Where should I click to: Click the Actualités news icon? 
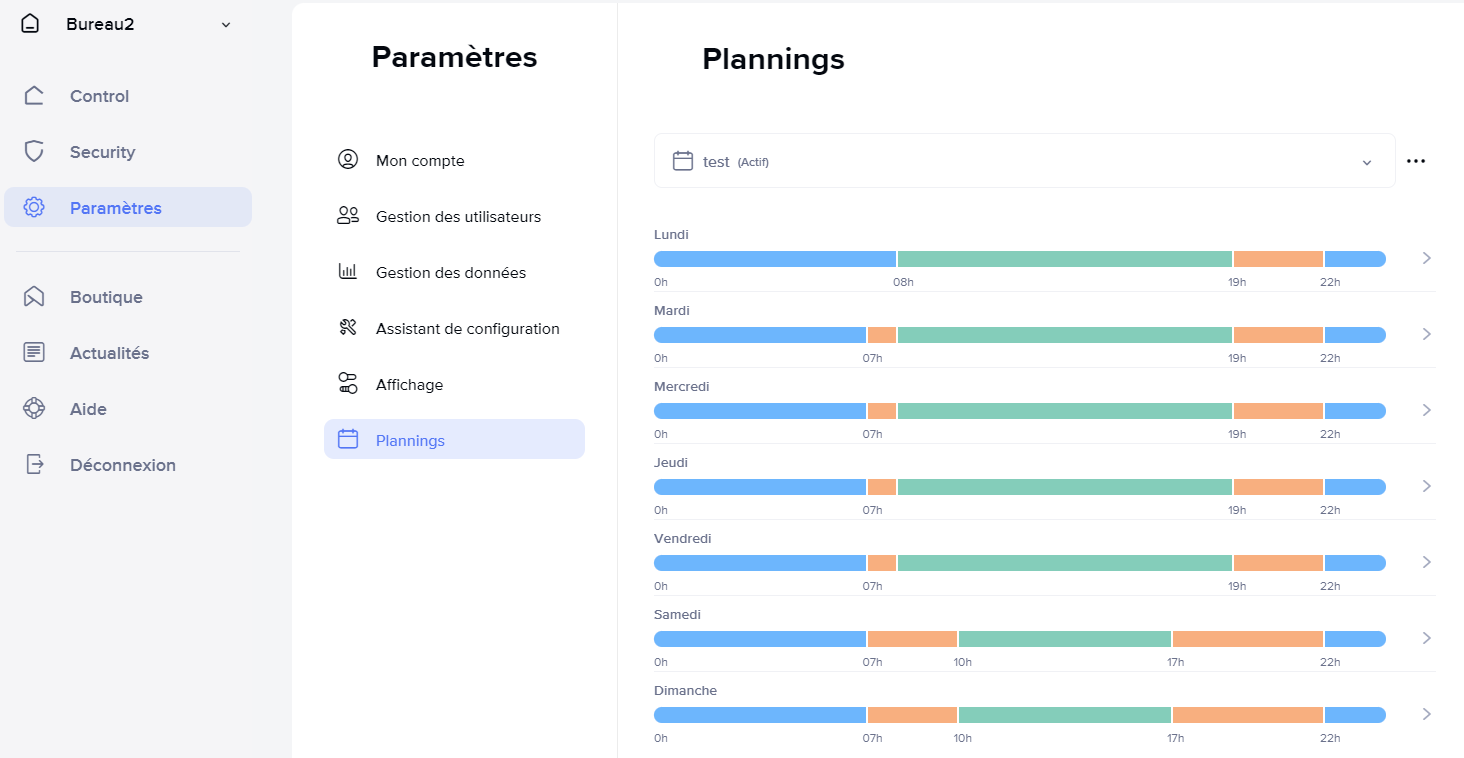(34, 353)
